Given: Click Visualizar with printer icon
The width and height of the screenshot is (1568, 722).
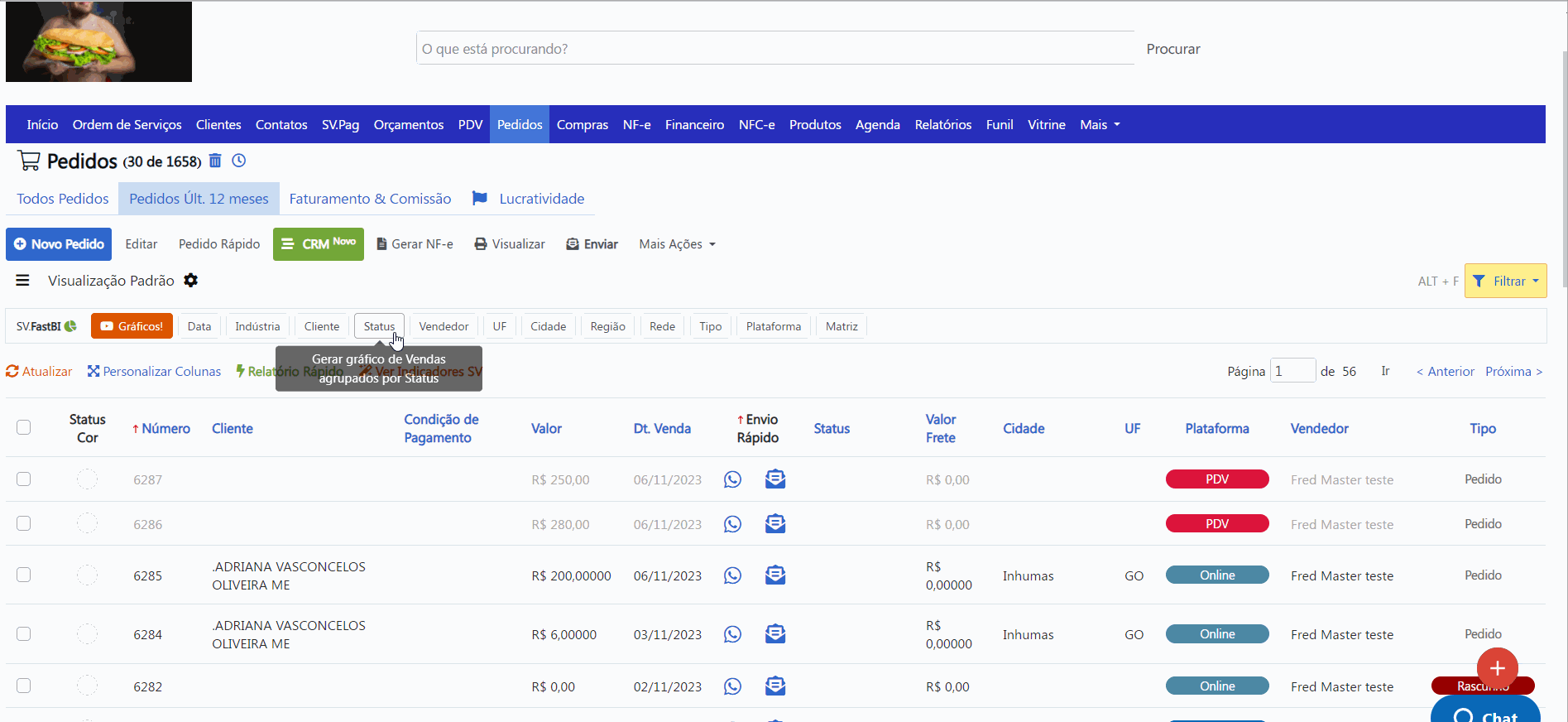Looking at the screenshot, I should click(x=510, y=244).
